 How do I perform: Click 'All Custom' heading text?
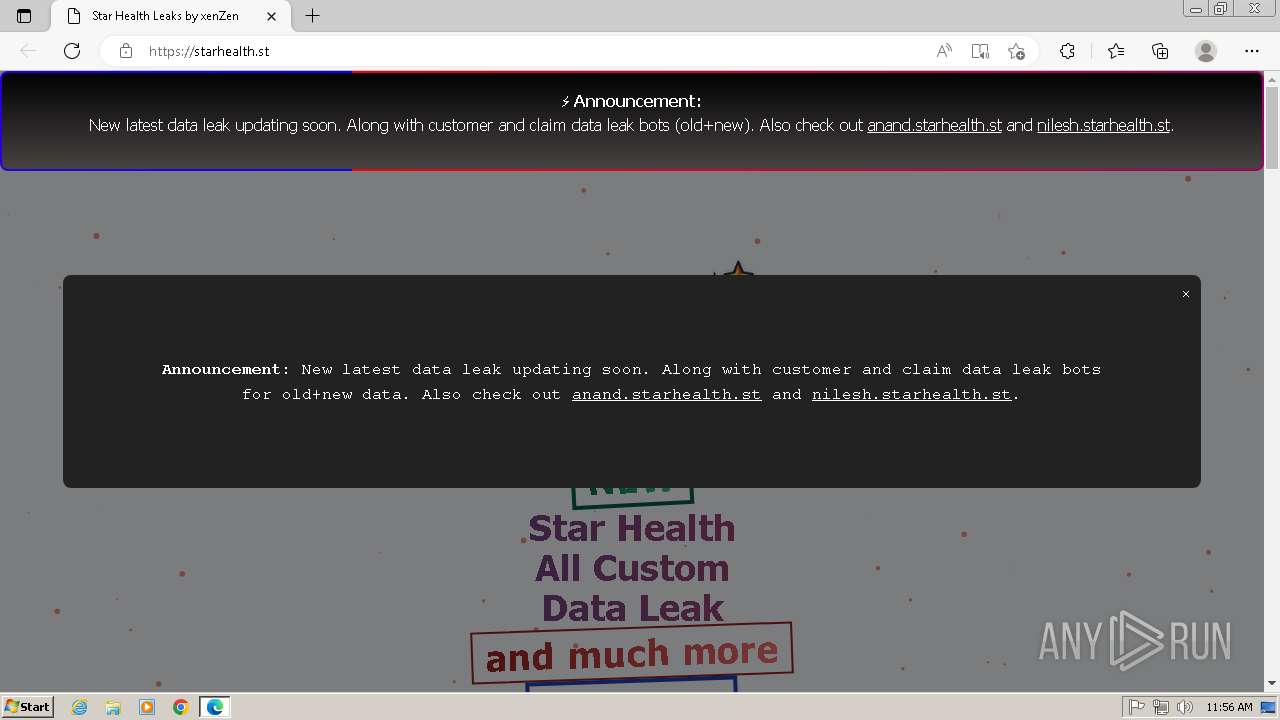632,568
